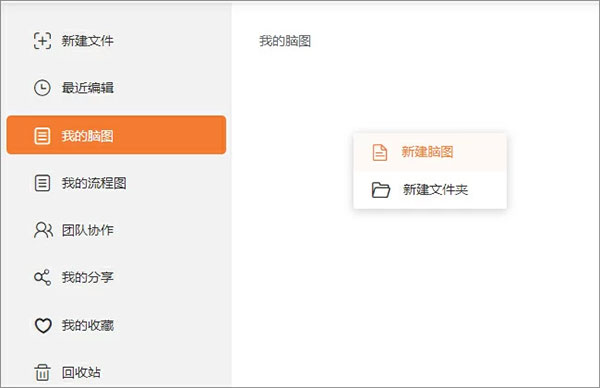Click the document icon in 我的脑图
Screen dimensions: 600x388
coord(42,136)
